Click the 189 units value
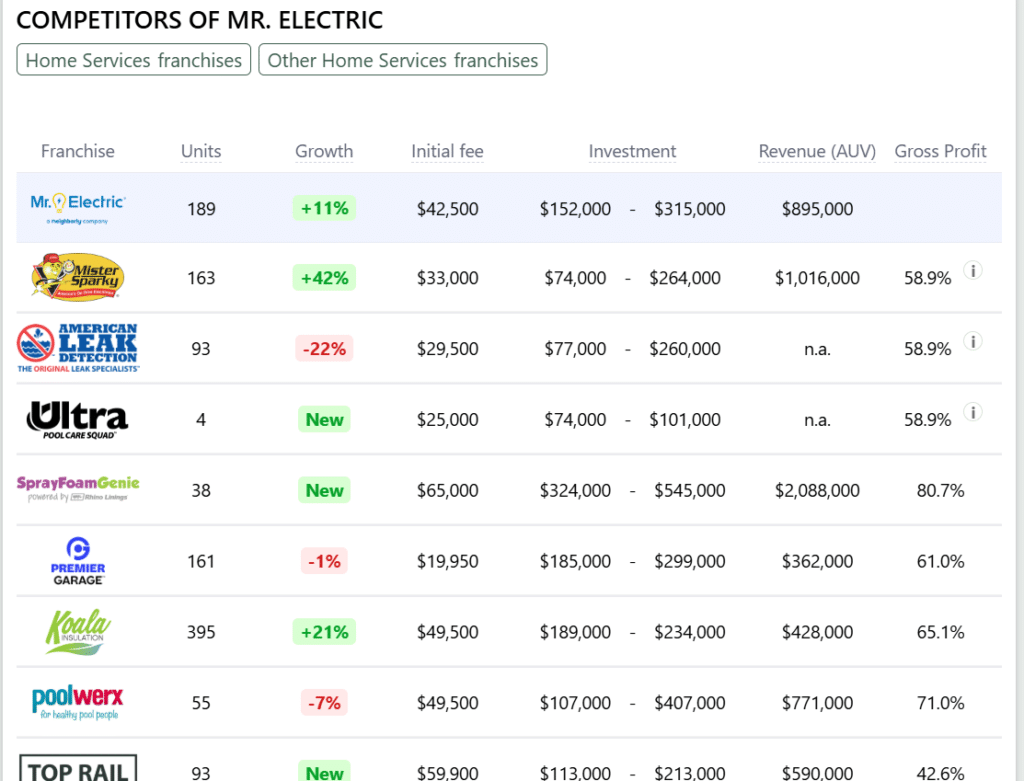This screenshot has height=781, width=1024. point(201,209)
